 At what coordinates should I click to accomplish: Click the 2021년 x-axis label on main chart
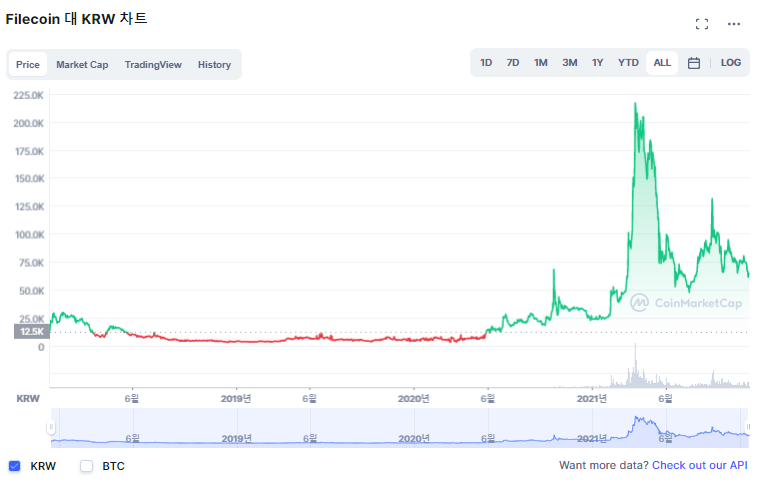(x=591, y=399)
